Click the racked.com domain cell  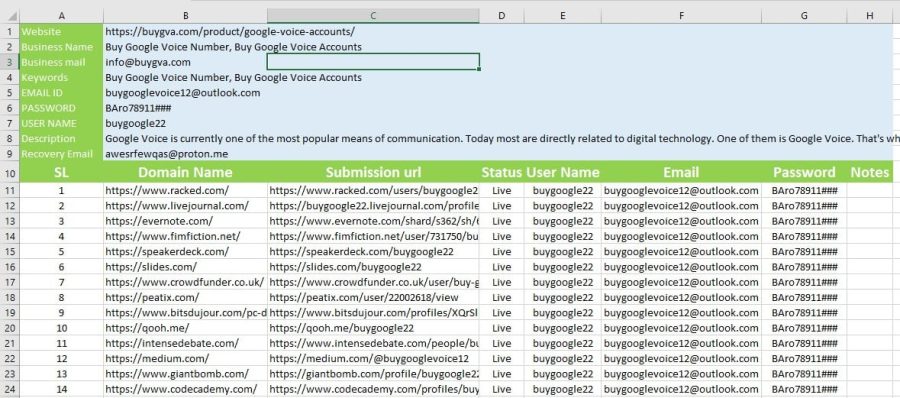[x=185, y=190]
